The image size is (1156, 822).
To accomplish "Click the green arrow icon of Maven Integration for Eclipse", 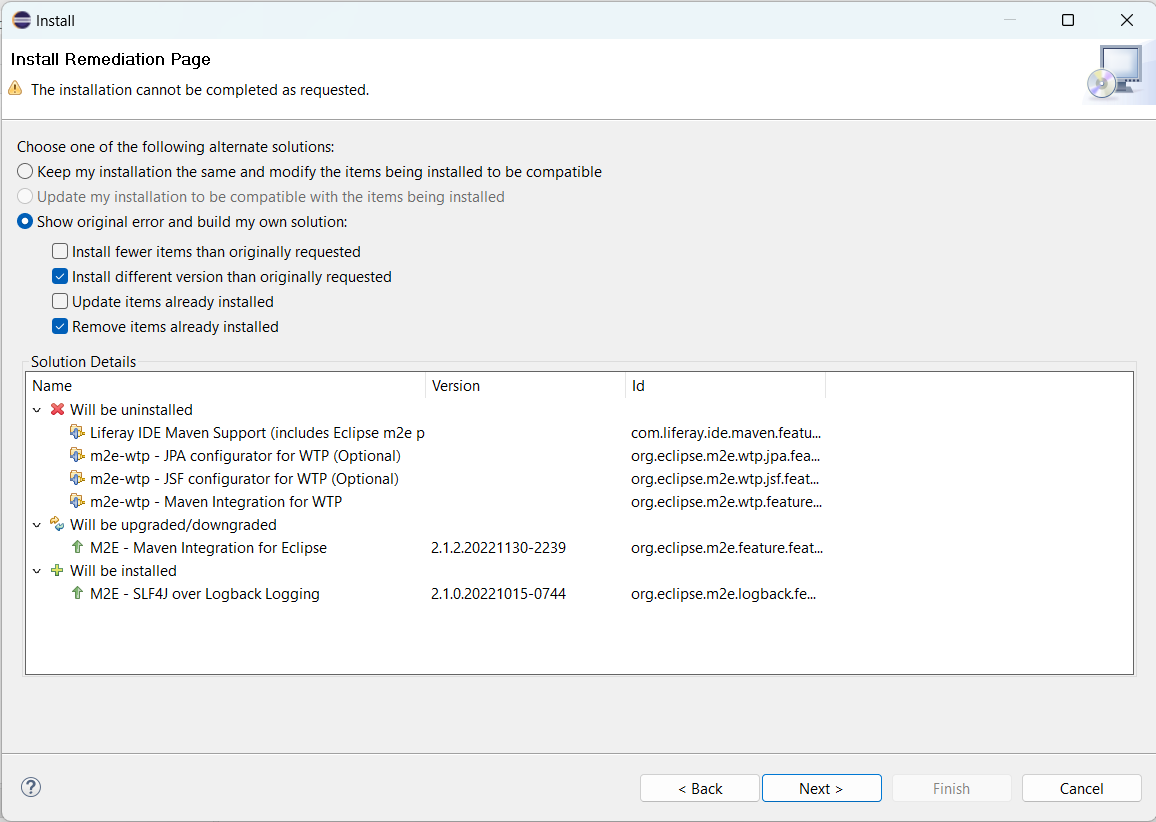I will (x=77, y=547).
